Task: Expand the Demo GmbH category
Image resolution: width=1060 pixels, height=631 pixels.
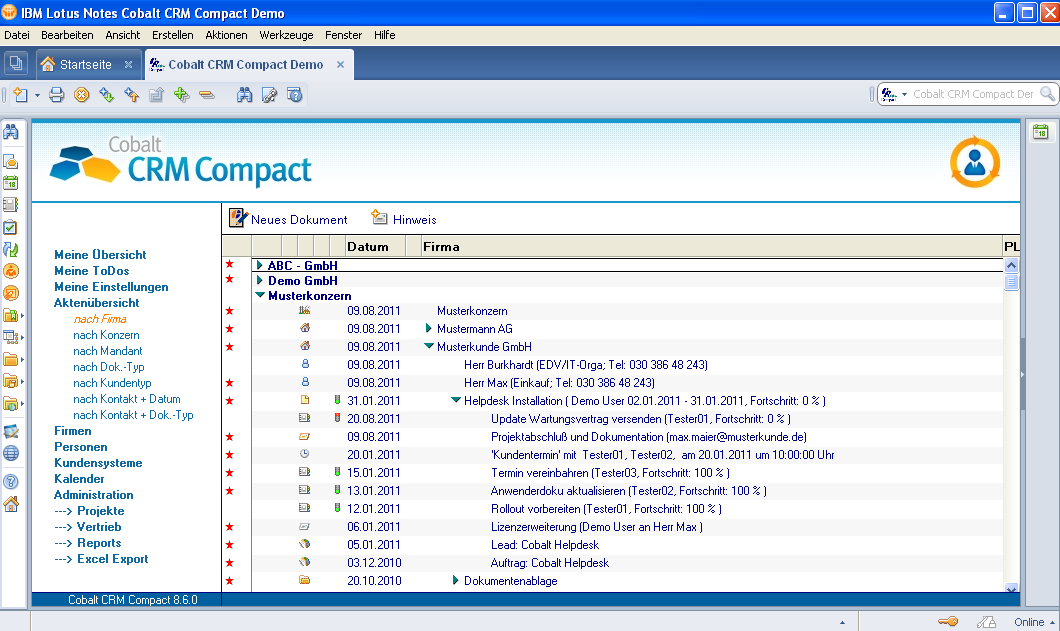Action: [260, 280]
